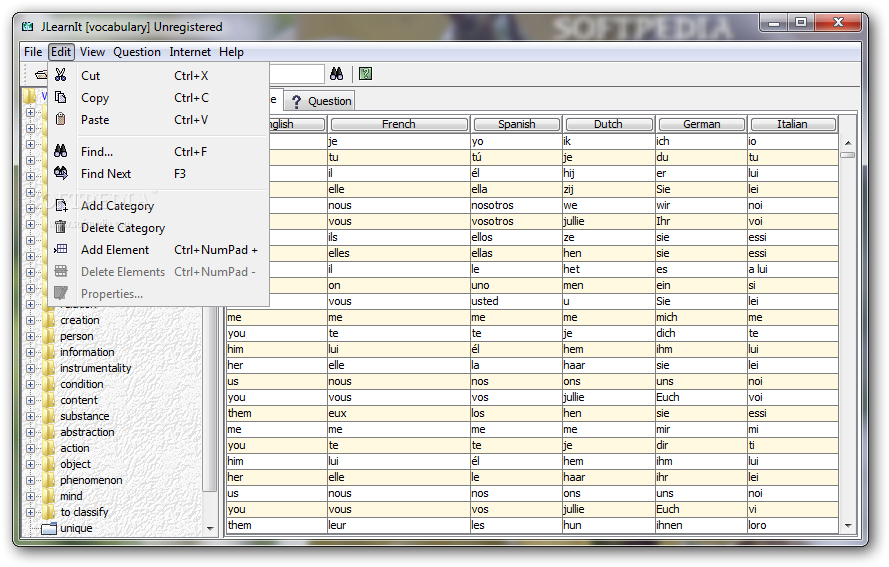Click the category tree scrollbar down arrow
The image size is (889, 567).
pos(210,528)
